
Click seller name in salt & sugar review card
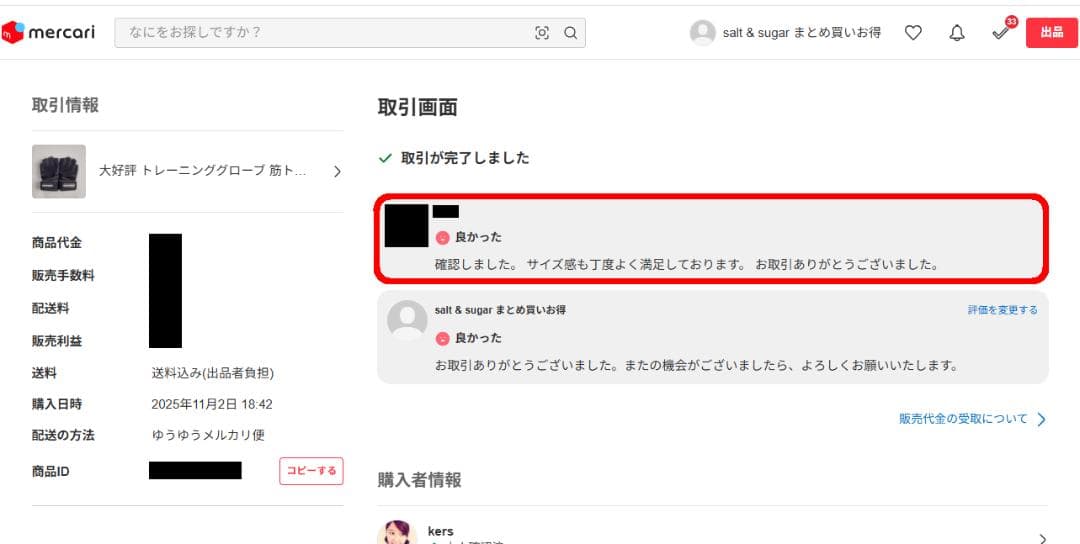coord(500,310)
